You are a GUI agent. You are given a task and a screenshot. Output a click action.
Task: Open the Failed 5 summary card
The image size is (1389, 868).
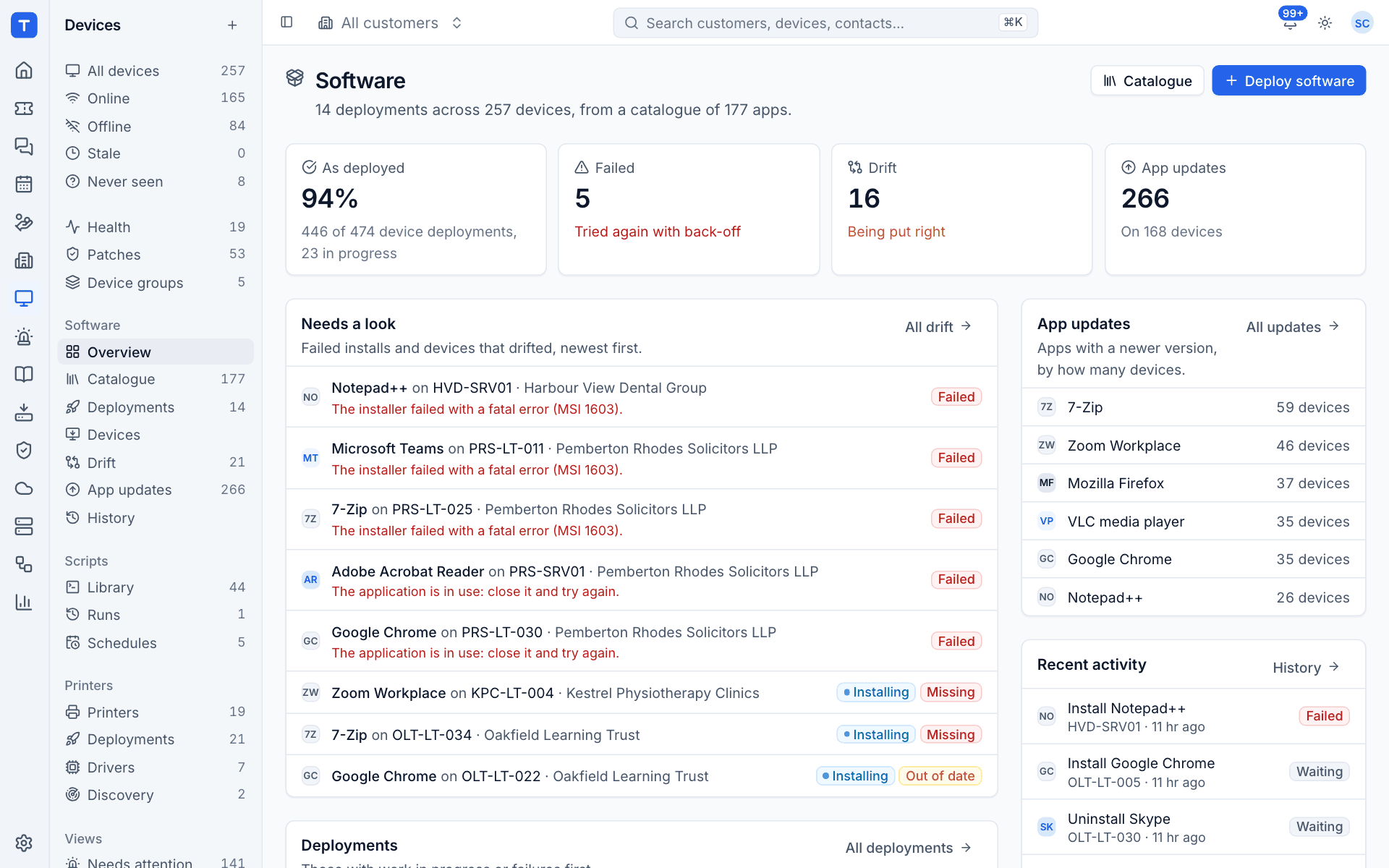pos(689,209)
